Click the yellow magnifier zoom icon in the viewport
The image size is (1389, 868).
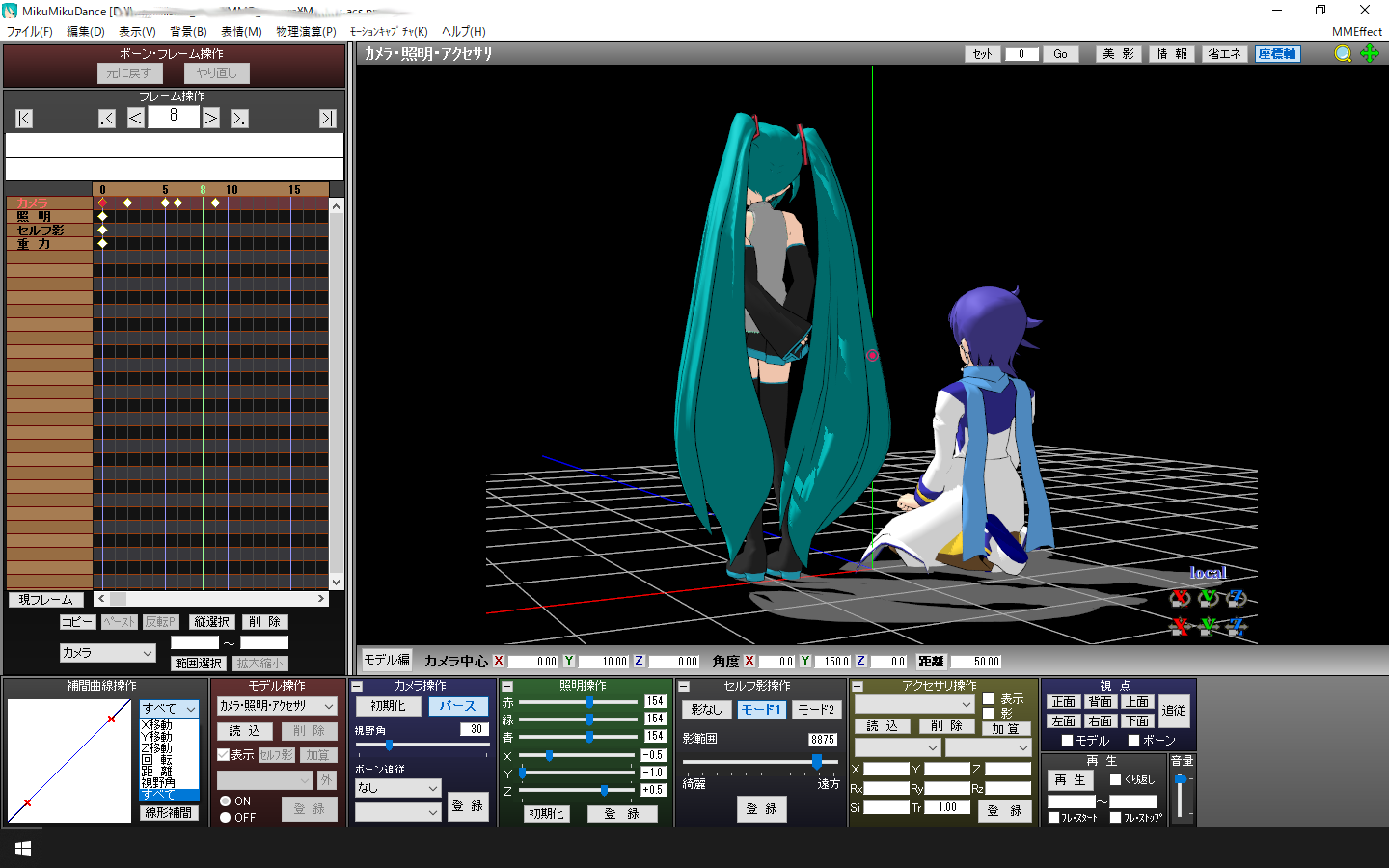[x=1343, y=54]
